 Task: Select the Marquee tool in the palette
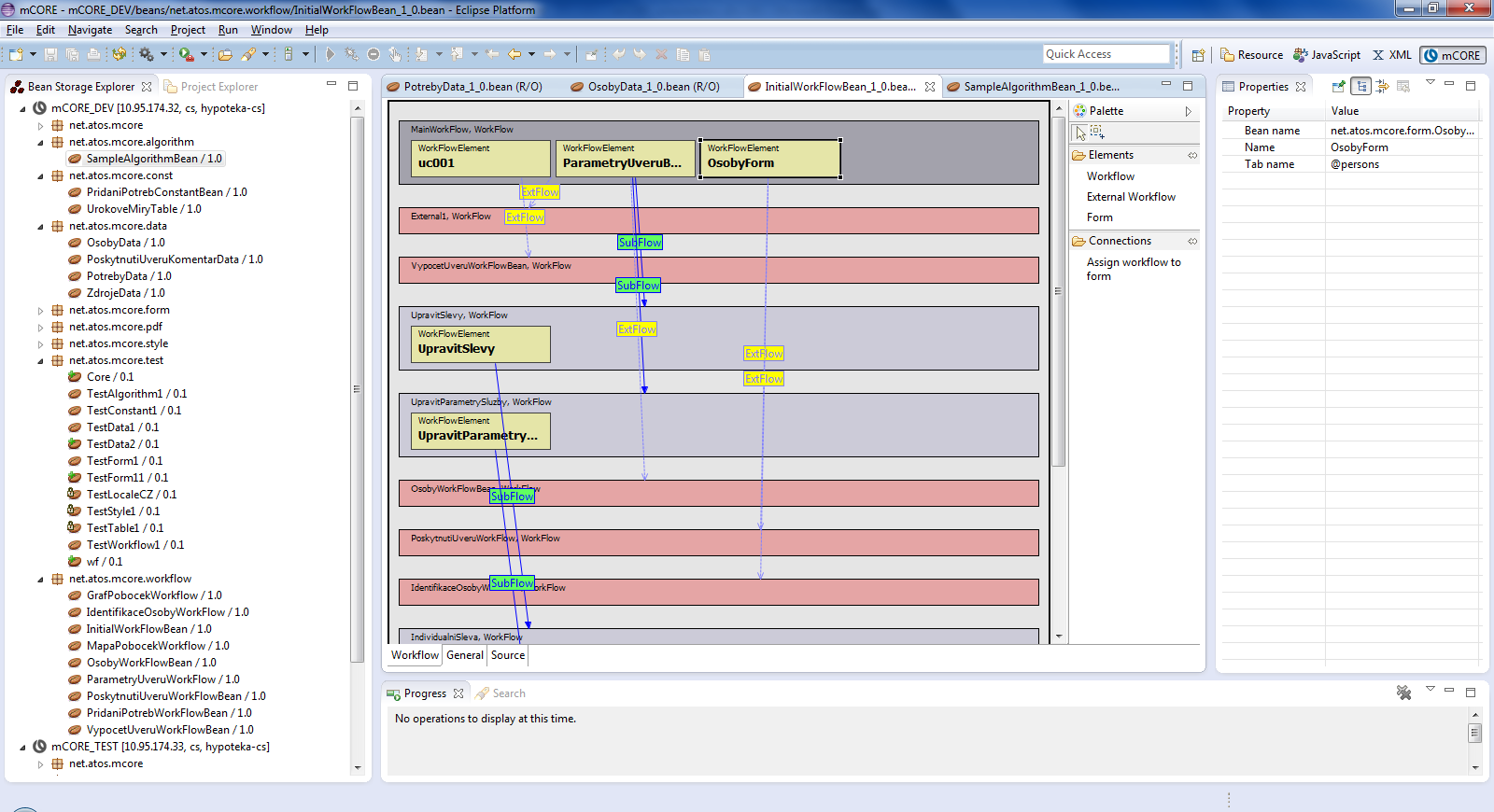(1097, 133)
